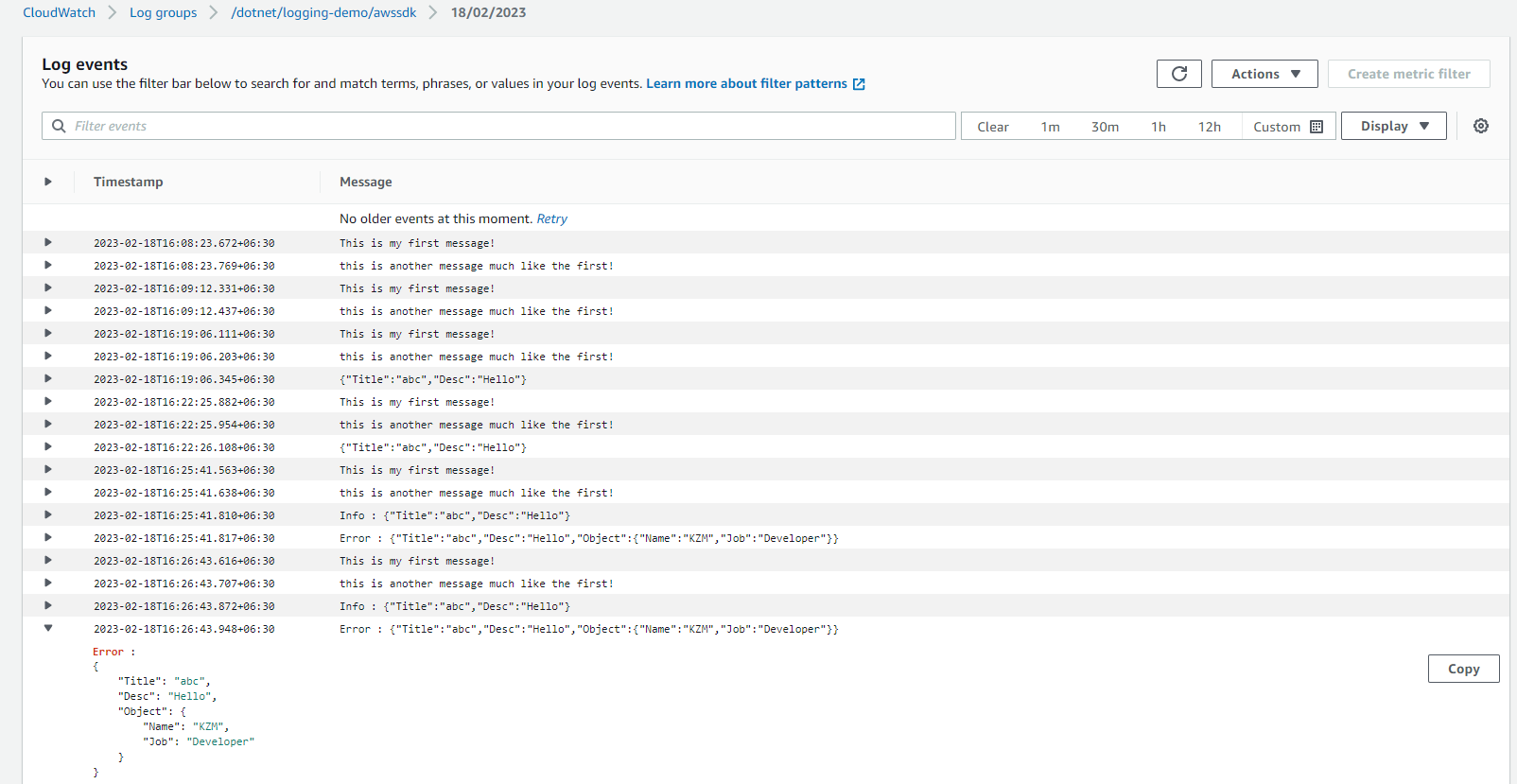Select the 1m time range
1517x784 pixels.
pos(1050,127)
